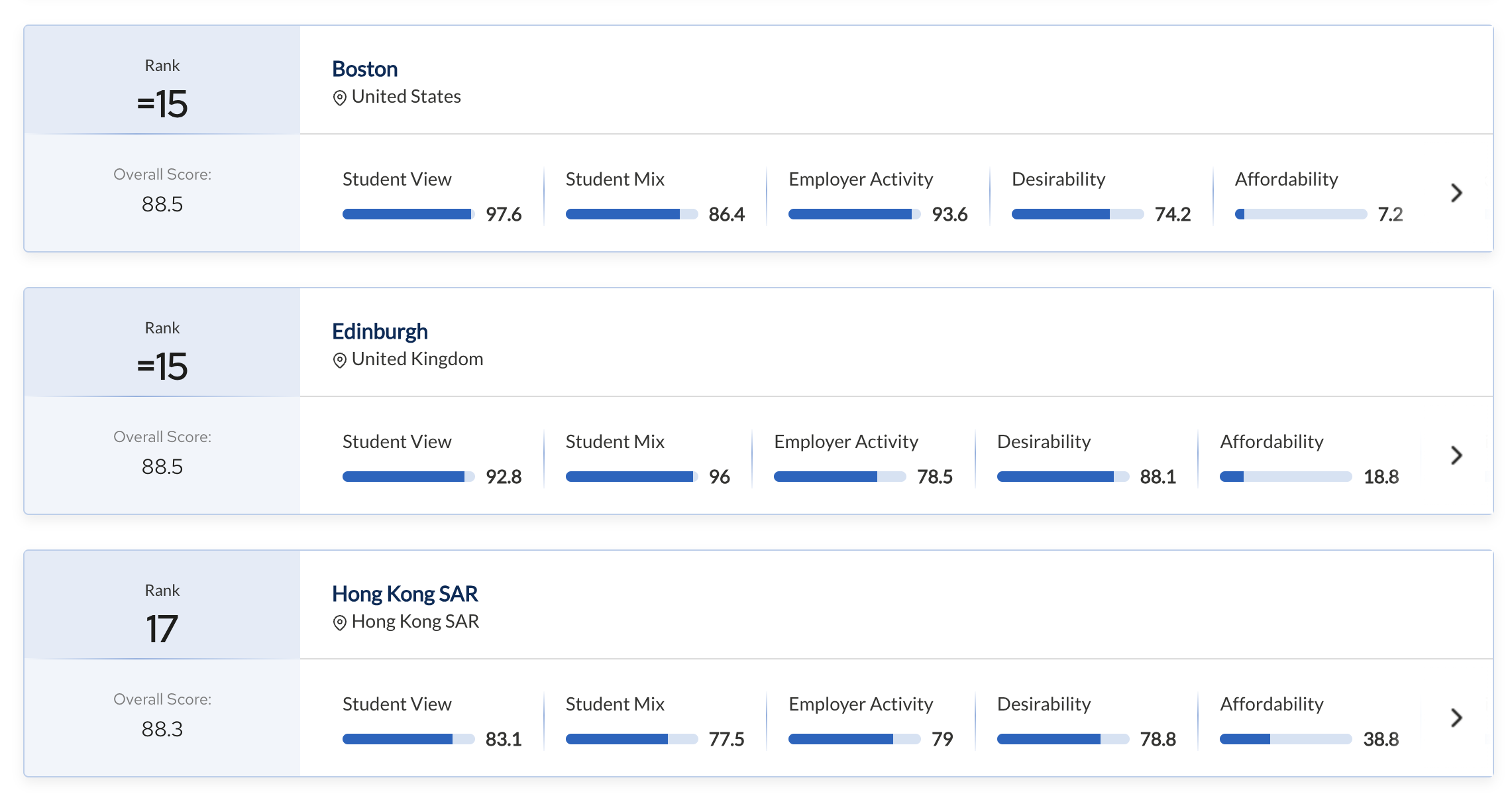Screen dimensions: 1512x798
Task: Click Boston's Affordability score bar
Action: (1301, 214)
